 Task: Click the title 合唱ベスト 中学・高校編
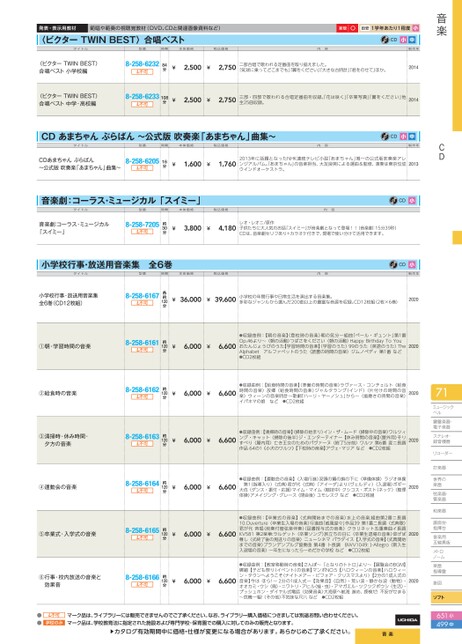click(67, 104)
